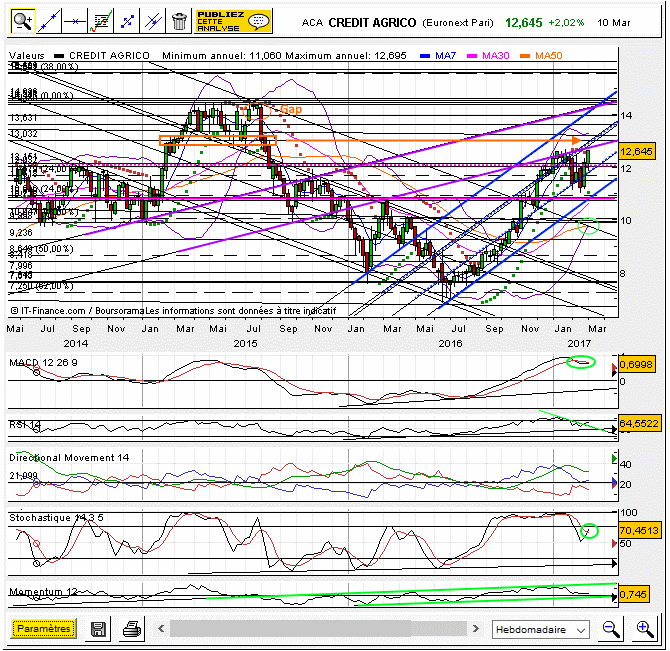Click the IT-Finance.com / Boursorama credit
The height and width of the screenshot is (651, 670).
point(80,311)
